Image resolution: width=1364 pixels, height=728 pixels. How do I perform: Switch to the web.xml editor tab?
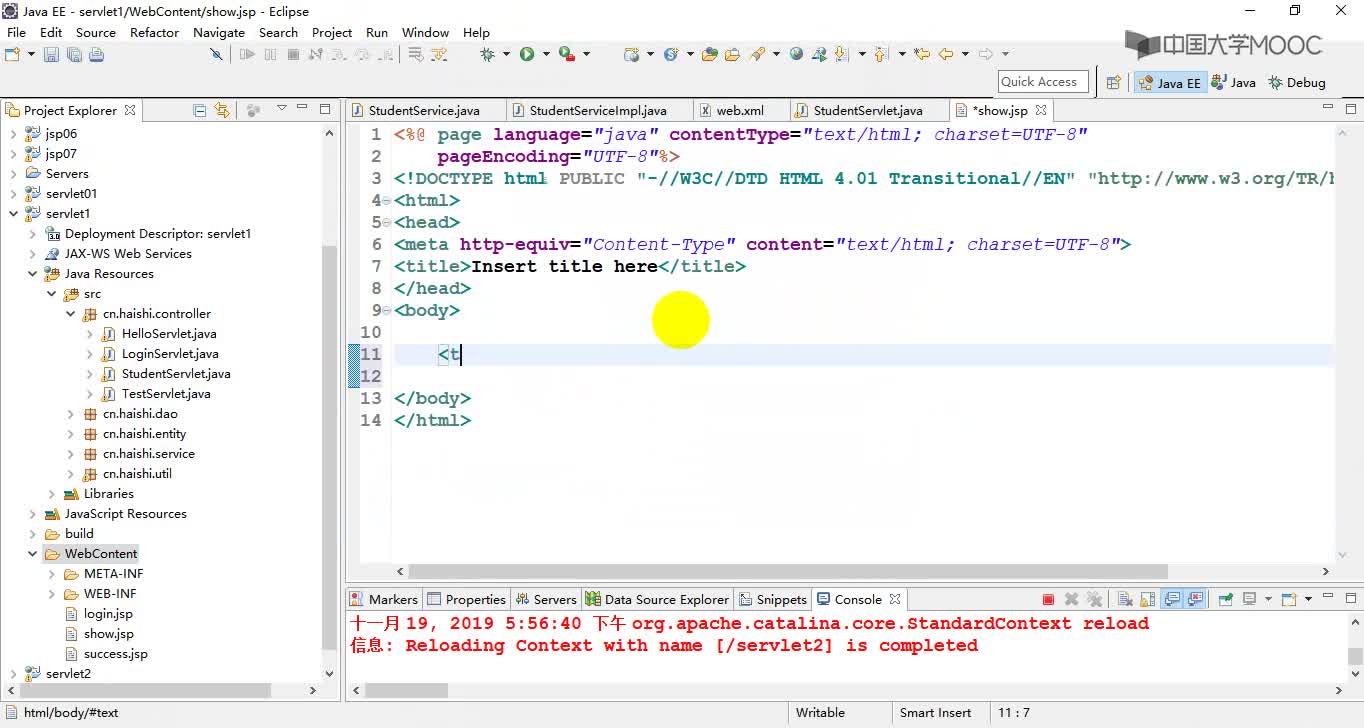(740, 111)
